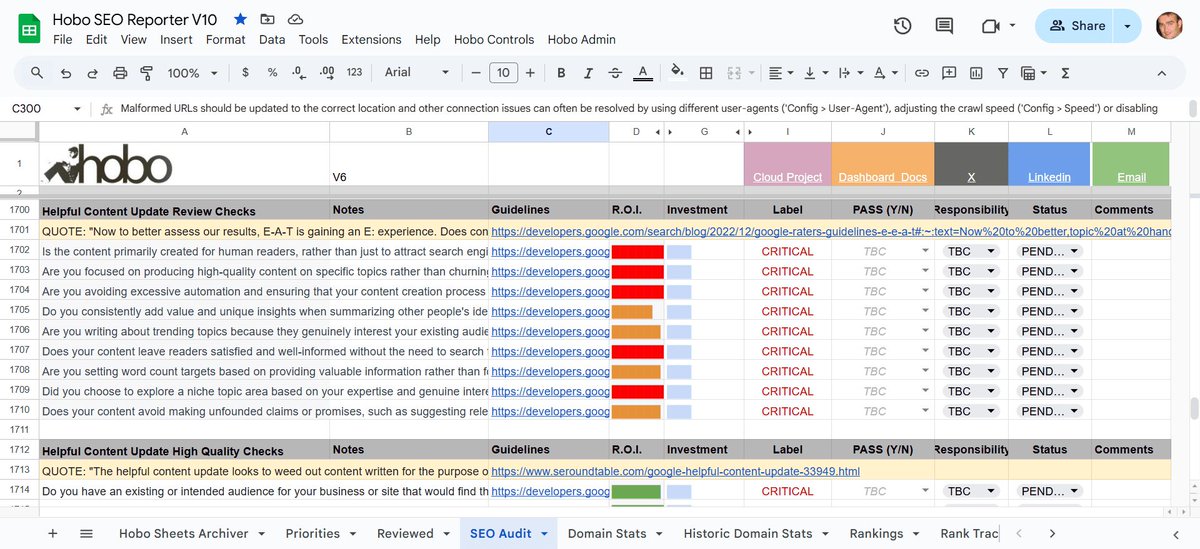Open the borders tool
1200x549 pixels.
706,73
